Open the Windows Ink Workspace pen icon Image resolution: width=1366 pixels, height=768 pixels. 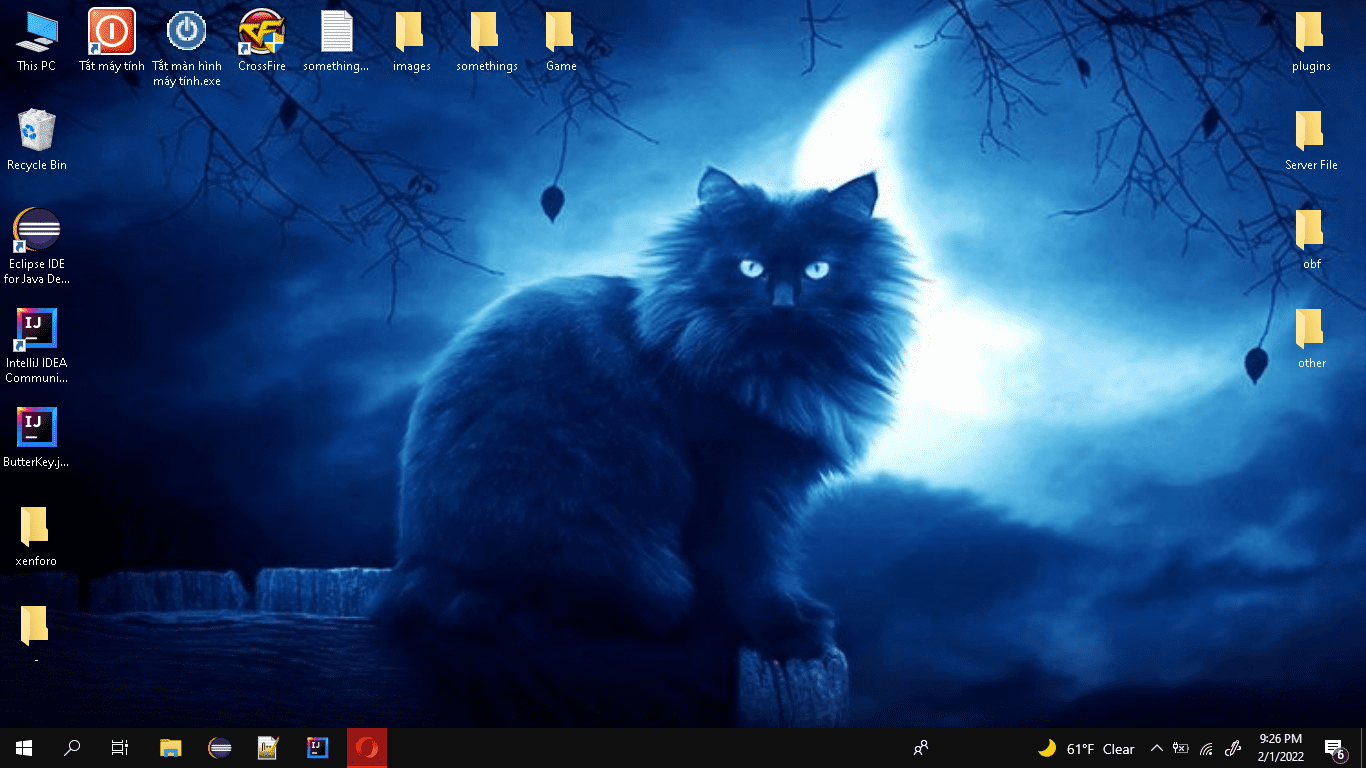click(x=1233, y=748)
